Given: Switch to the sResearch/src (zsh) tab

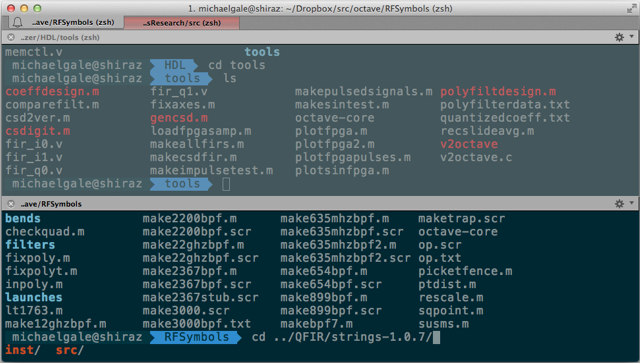Looking at the screenshot, I should click(182, 23).
